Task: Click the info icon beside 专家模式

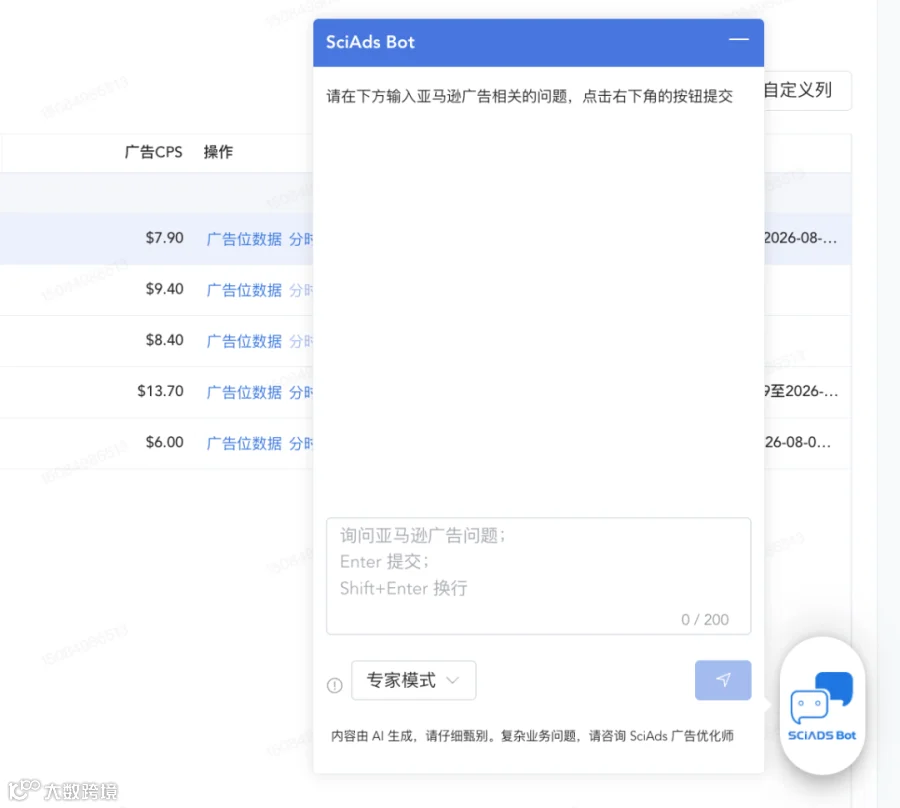Action: (335, 685)
